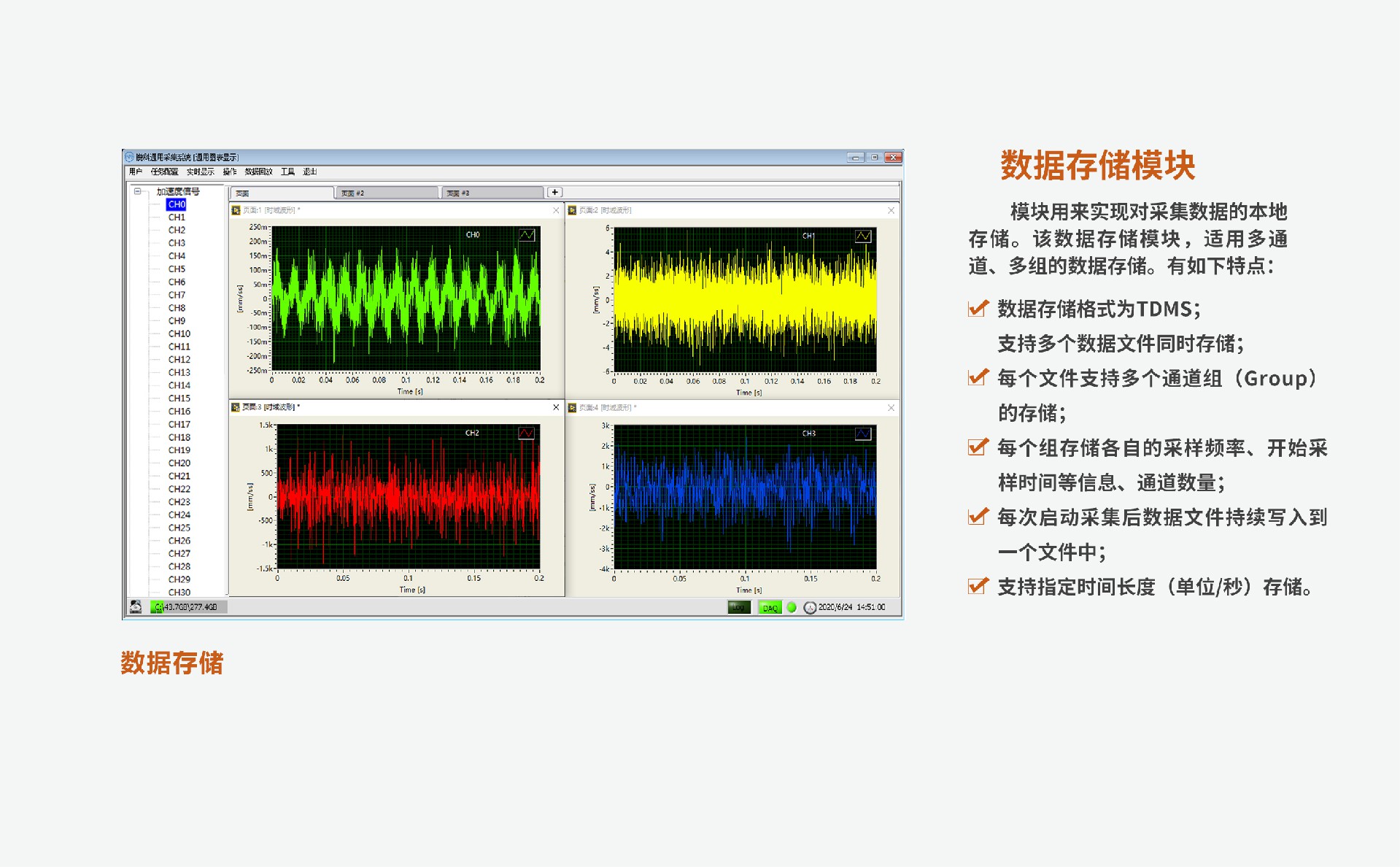This screenshot has height=867, width=1400.
Task: Click the CH0 green plot legend icon
Action: pyautogui.click(x=527, y=235)
